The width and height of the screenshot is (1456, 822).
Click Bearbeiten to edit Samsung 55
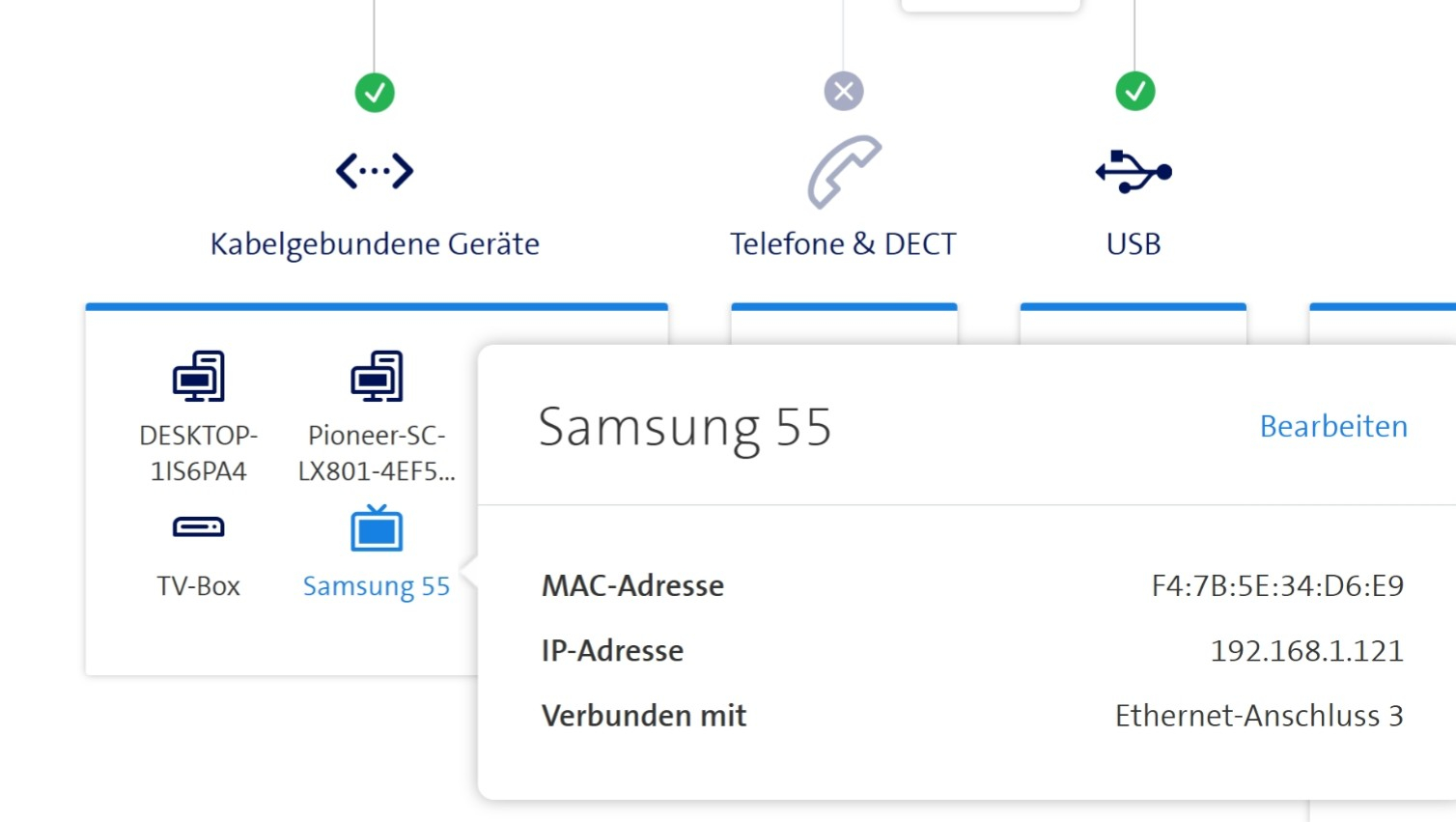[1333, 427]
